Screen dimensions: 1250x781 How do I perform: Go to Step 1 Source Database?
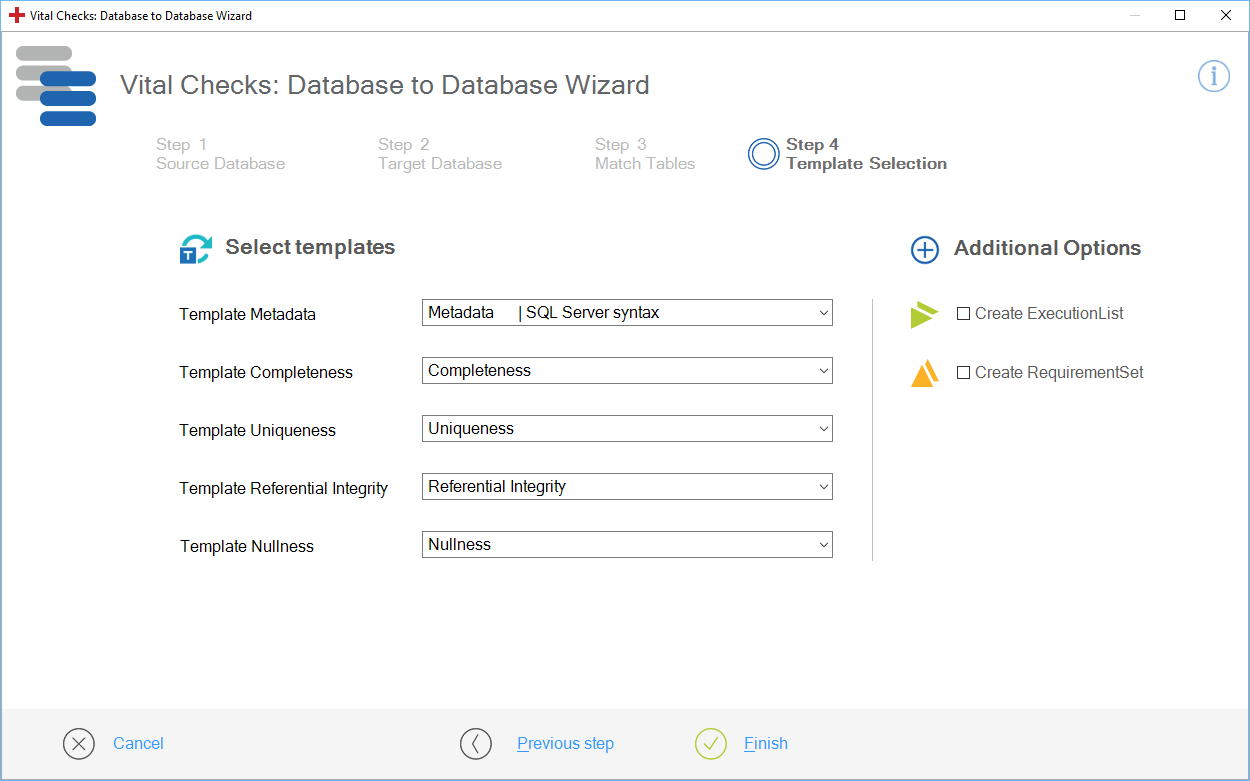220,154
